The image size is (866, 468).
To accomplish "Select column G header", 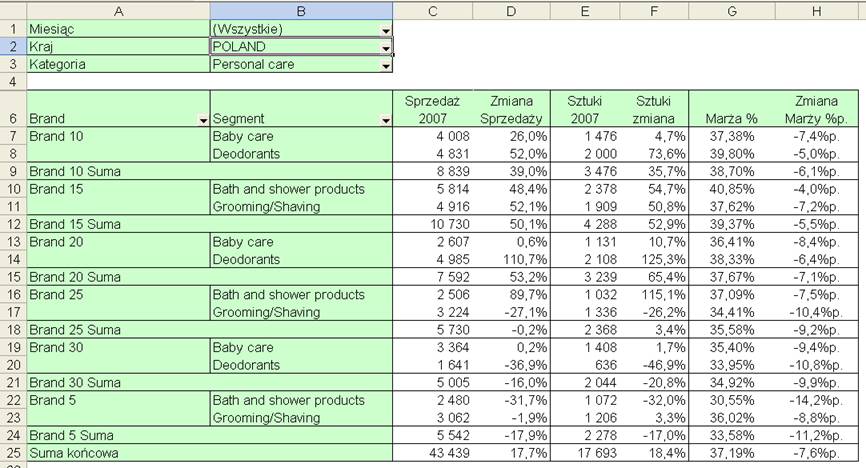I will [732, 11].
